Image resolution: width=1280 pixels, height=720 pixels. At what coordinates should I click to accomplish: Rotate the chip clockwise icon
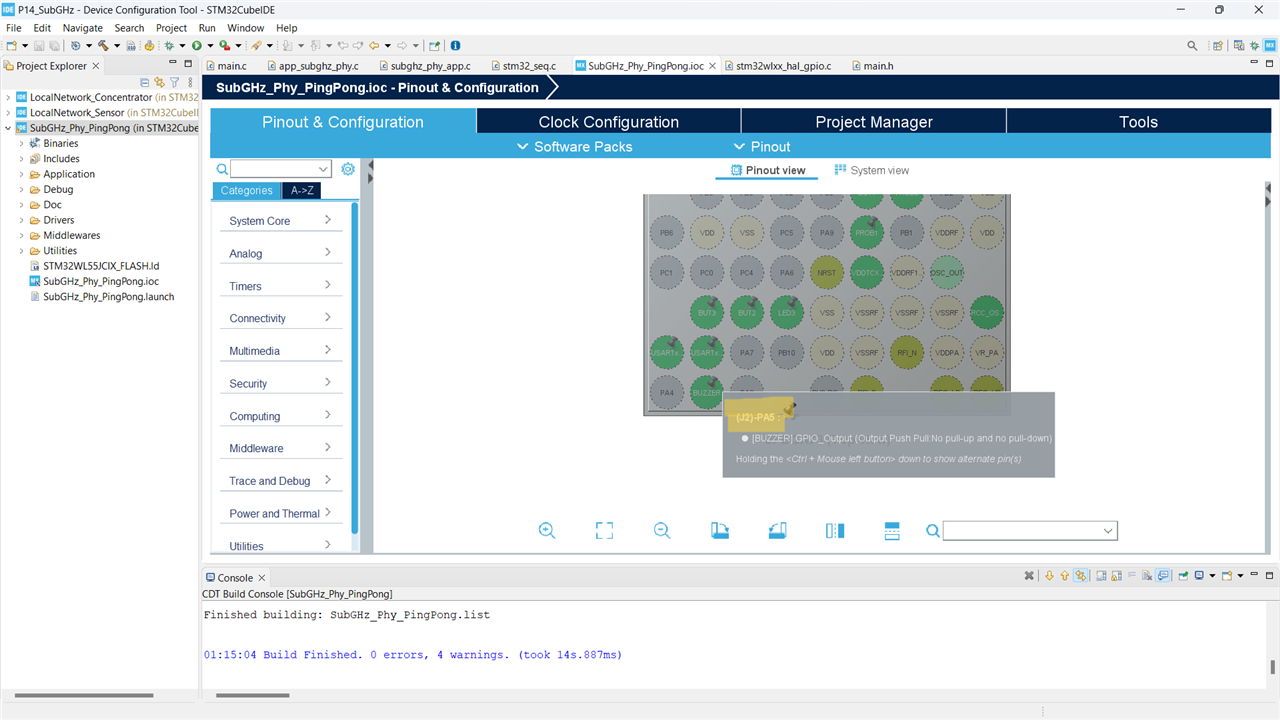720,531
